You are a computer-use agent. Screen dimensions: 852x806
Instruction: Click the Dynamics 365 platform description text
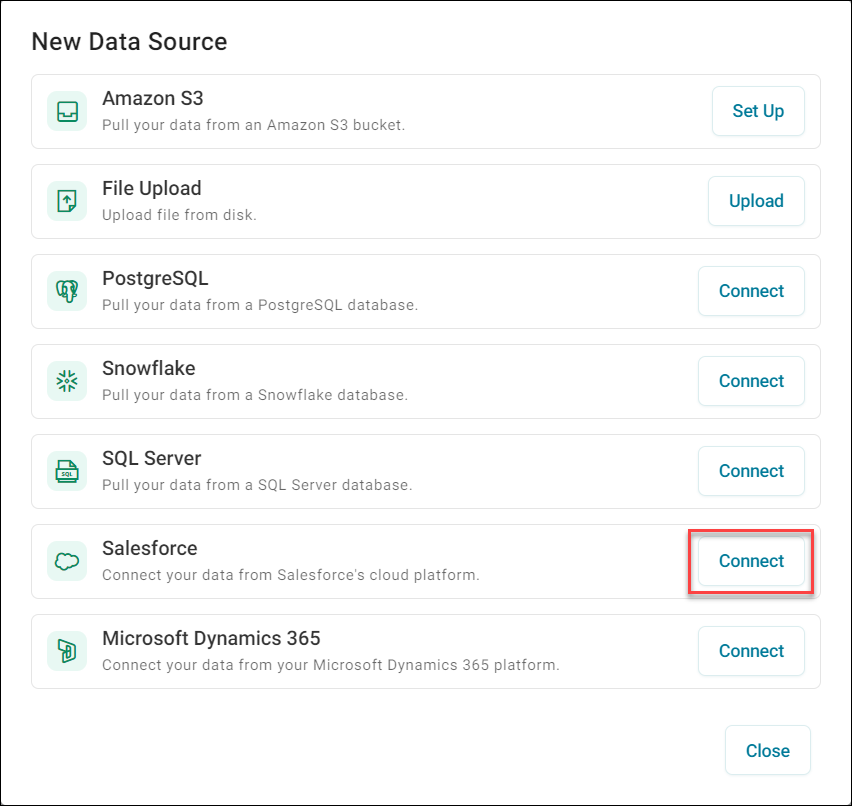pyautogui.click(x=331, y=665)
